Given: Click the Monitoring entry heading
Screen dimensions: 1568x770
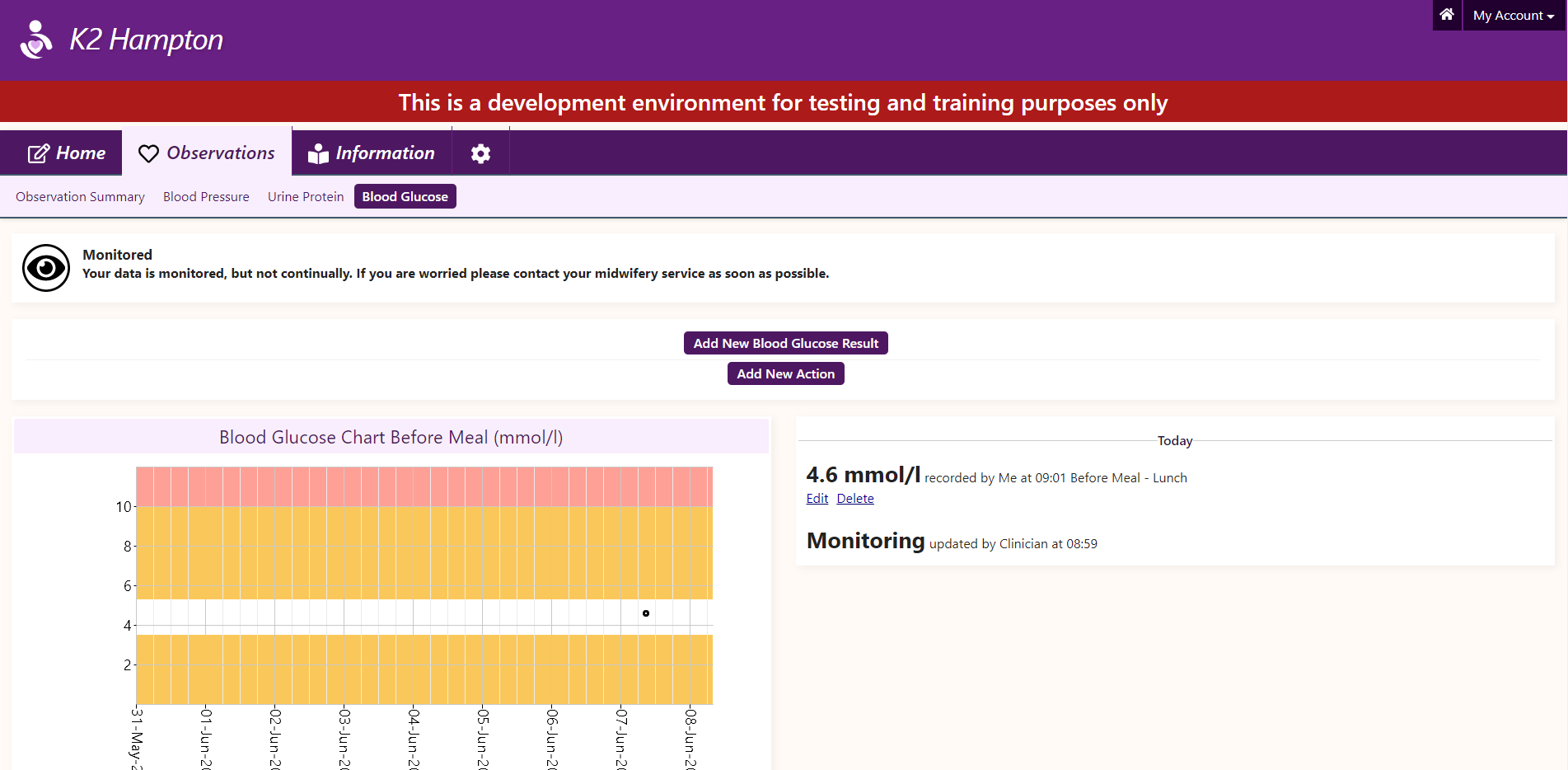Looking at the screenshot, I should [866, 541].
